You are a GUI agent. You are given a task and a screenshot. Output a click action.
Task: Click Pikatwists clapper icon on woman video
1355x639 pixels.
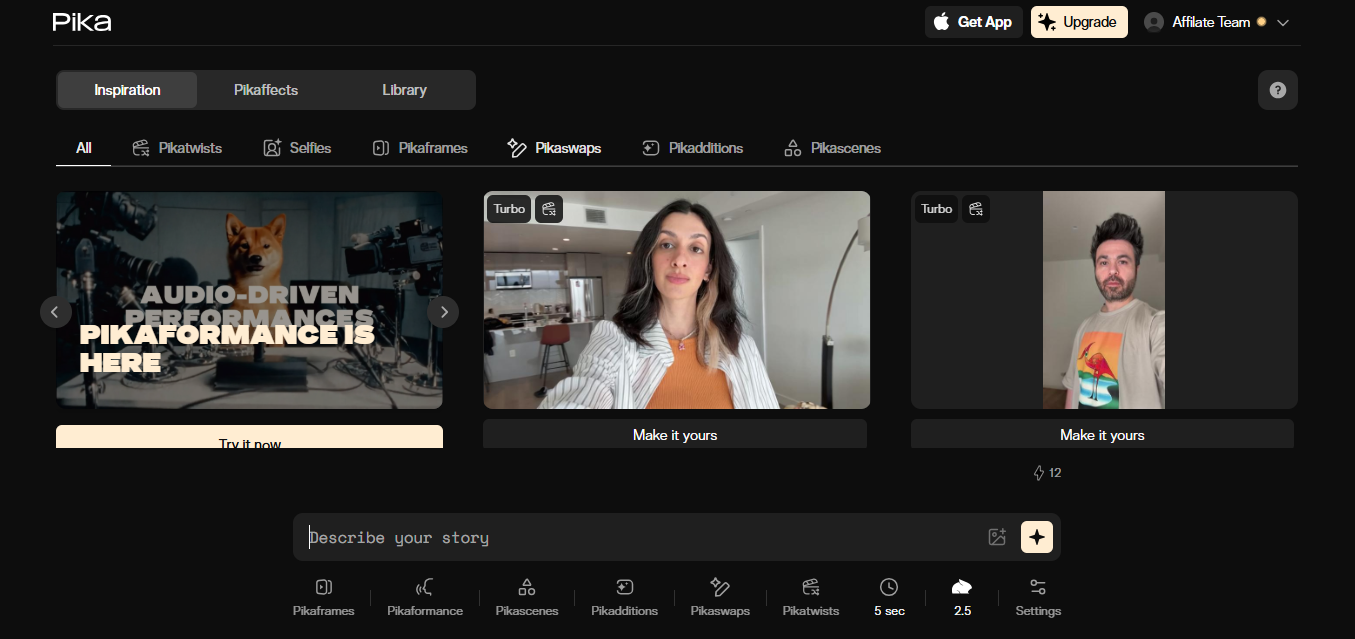(x=549, y=209)
